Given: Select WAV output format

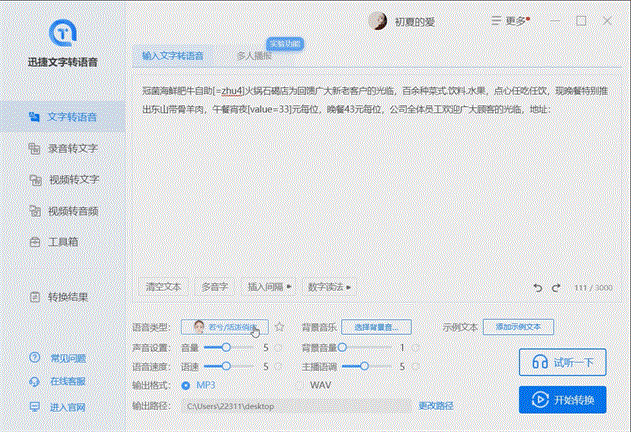Looking at the screenshot, I should 301,385.
